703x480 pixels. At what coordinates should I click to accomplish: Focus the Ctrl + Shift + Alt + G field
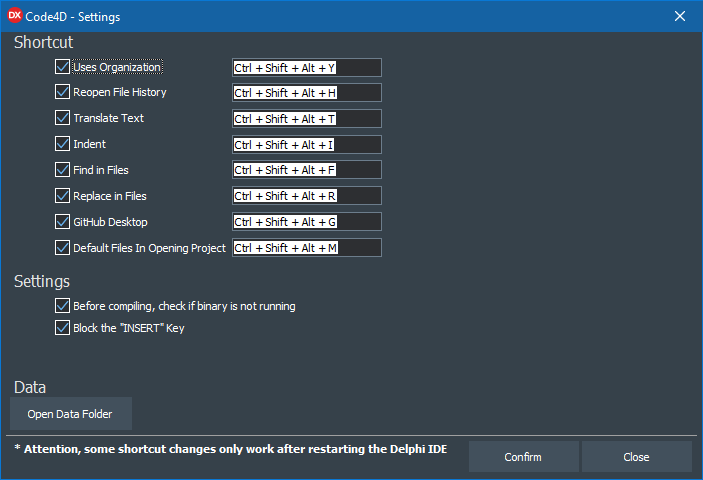[307, 222]
